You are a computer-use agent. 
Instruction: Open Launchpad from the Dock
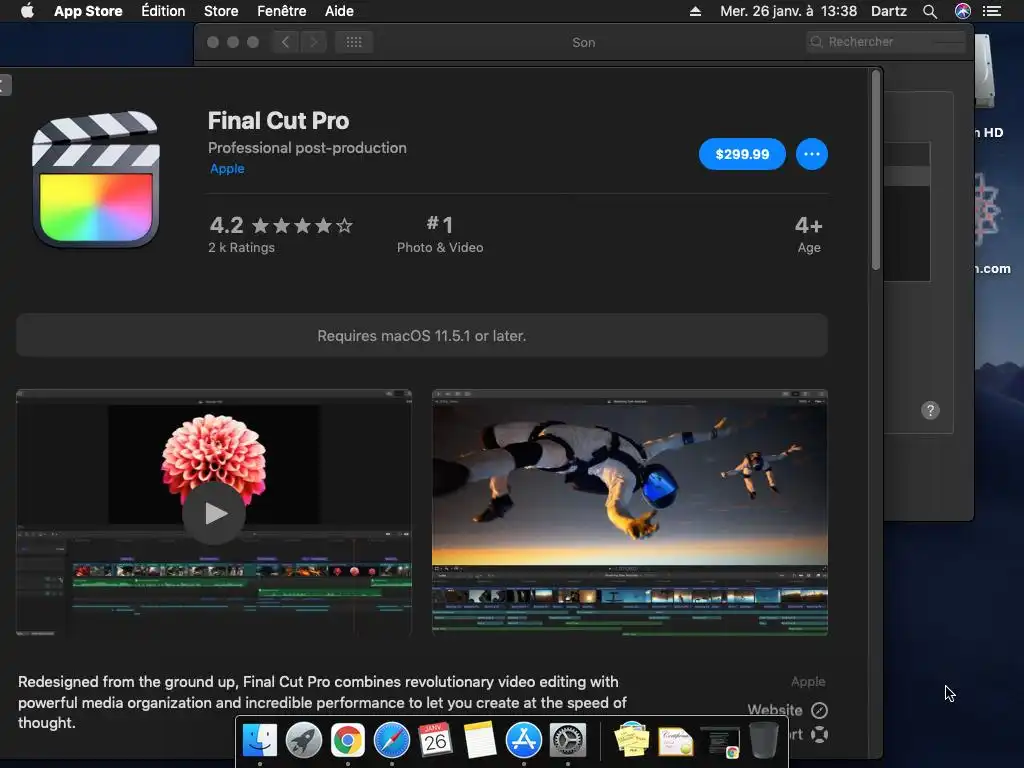304,740
